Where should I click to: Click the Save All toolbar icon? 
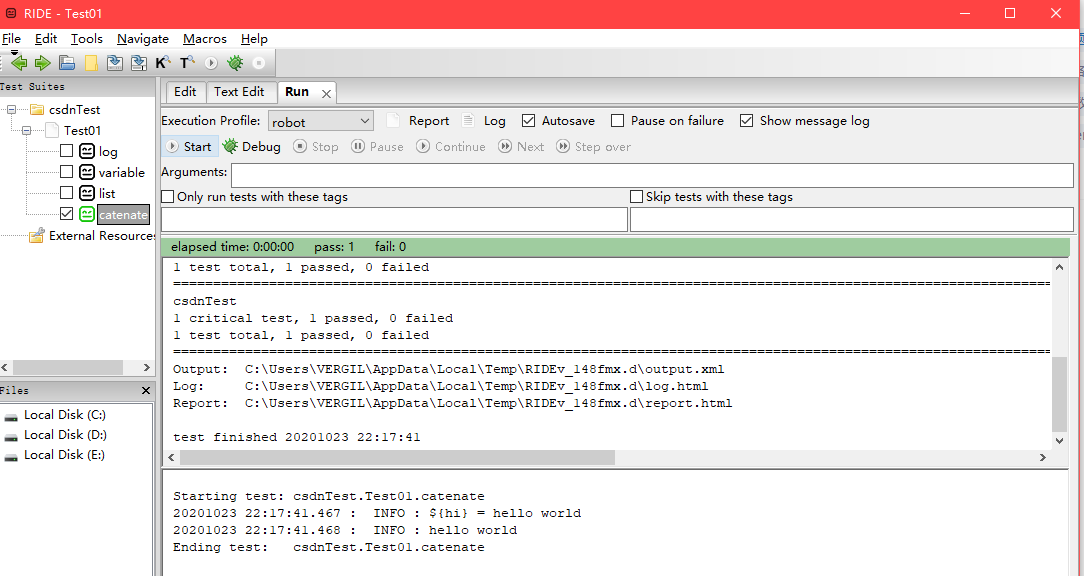(x=138, y=64)
